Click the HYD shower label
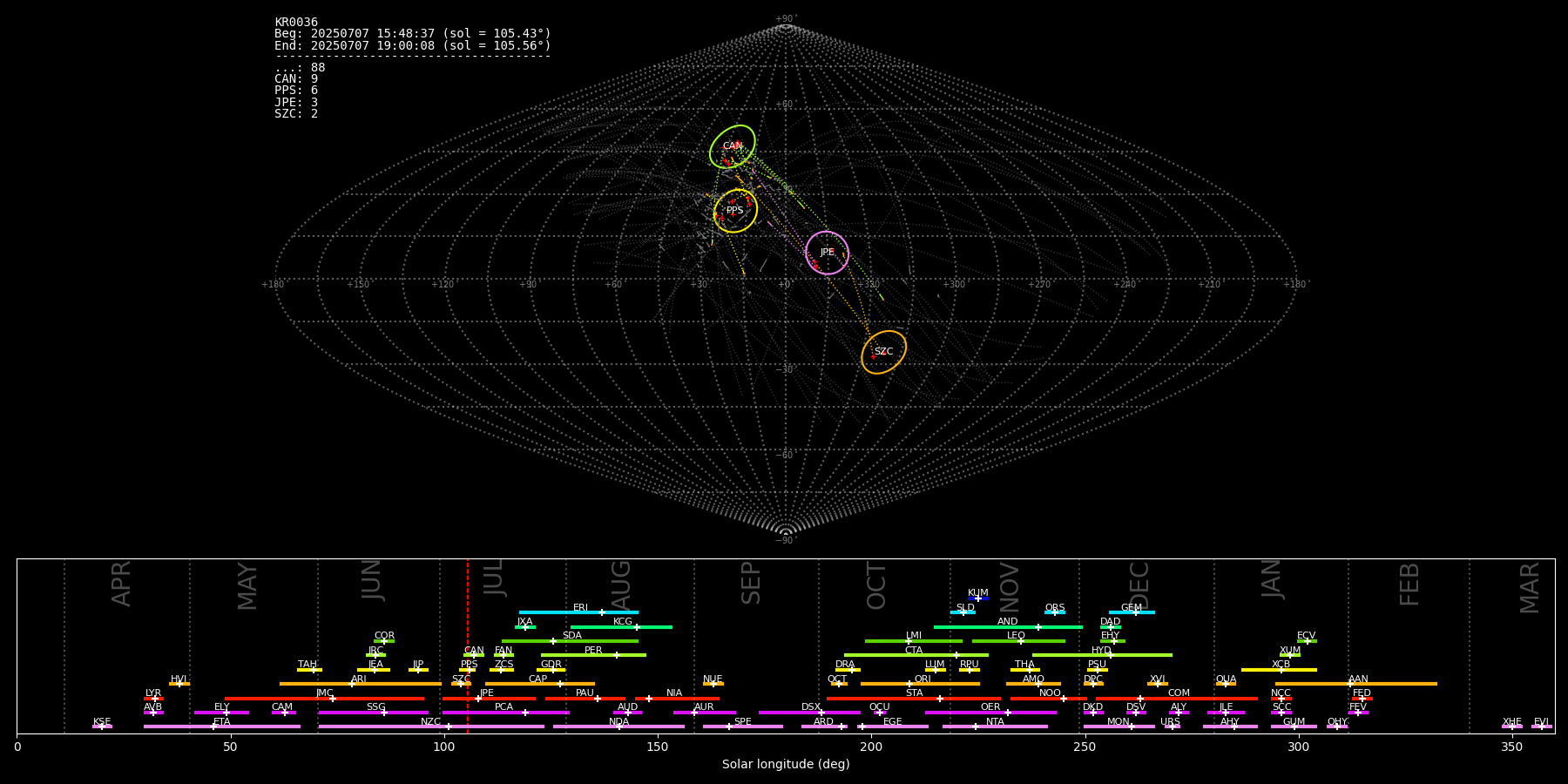The width and height of the screenshot is (1568, 784). [x=1102, y=651]
